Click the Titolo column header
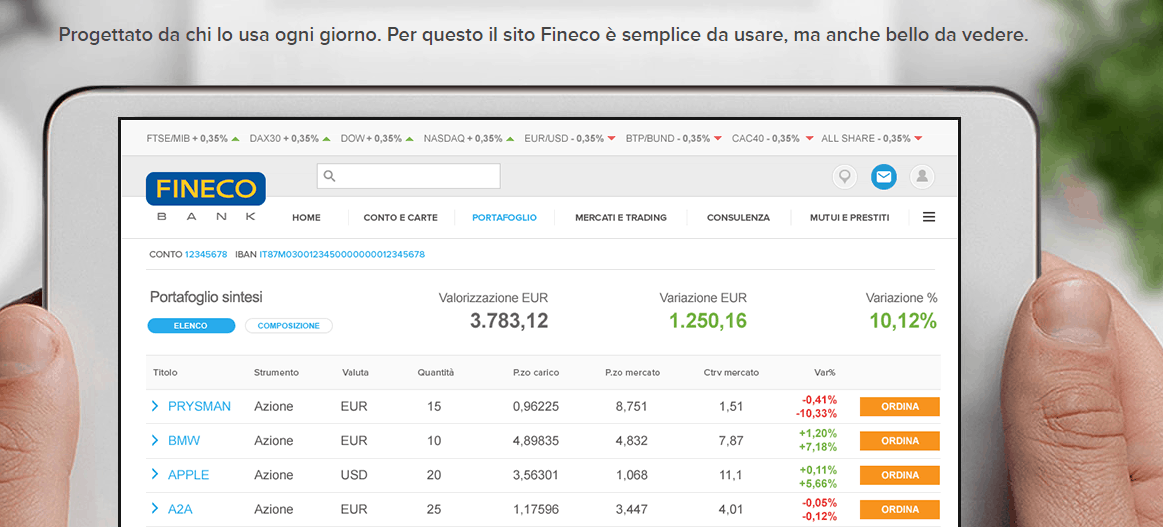Image resolution: width=1163 pixels, height=527 pixels. tap(165, 372)
